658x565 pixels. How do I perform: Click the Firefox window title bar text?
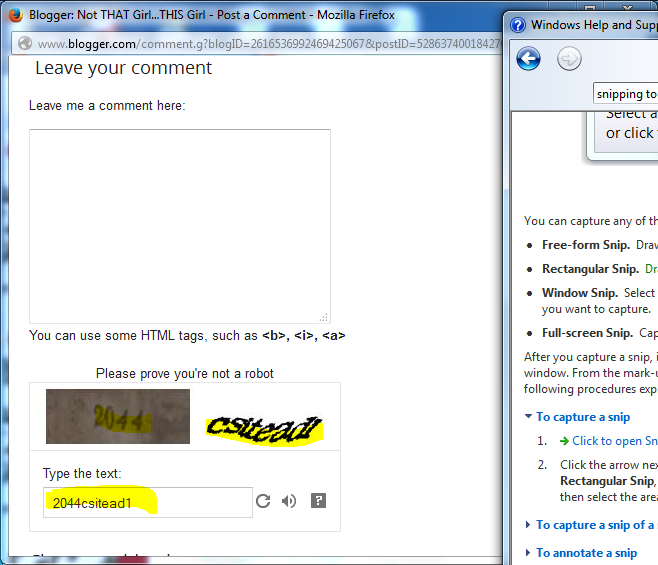[x=210, y=15]
